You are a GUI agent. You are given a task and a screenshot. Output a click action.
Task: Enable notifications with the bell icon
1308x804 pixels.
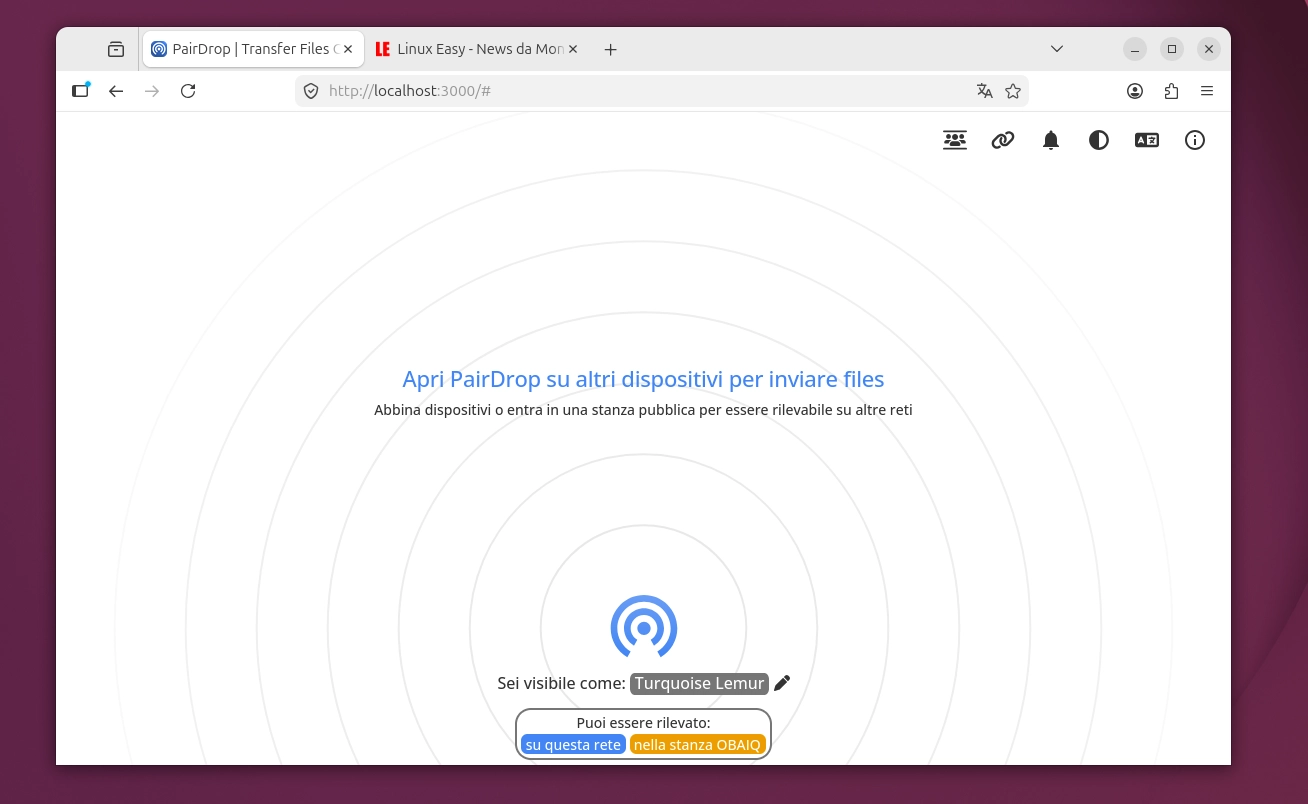click(x=1051, y=141)
